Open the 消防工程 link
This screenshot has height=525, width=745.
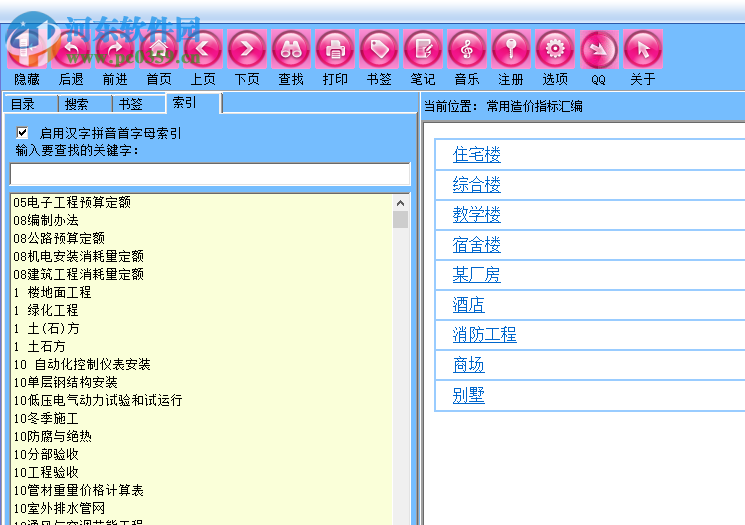click(485, 335)
